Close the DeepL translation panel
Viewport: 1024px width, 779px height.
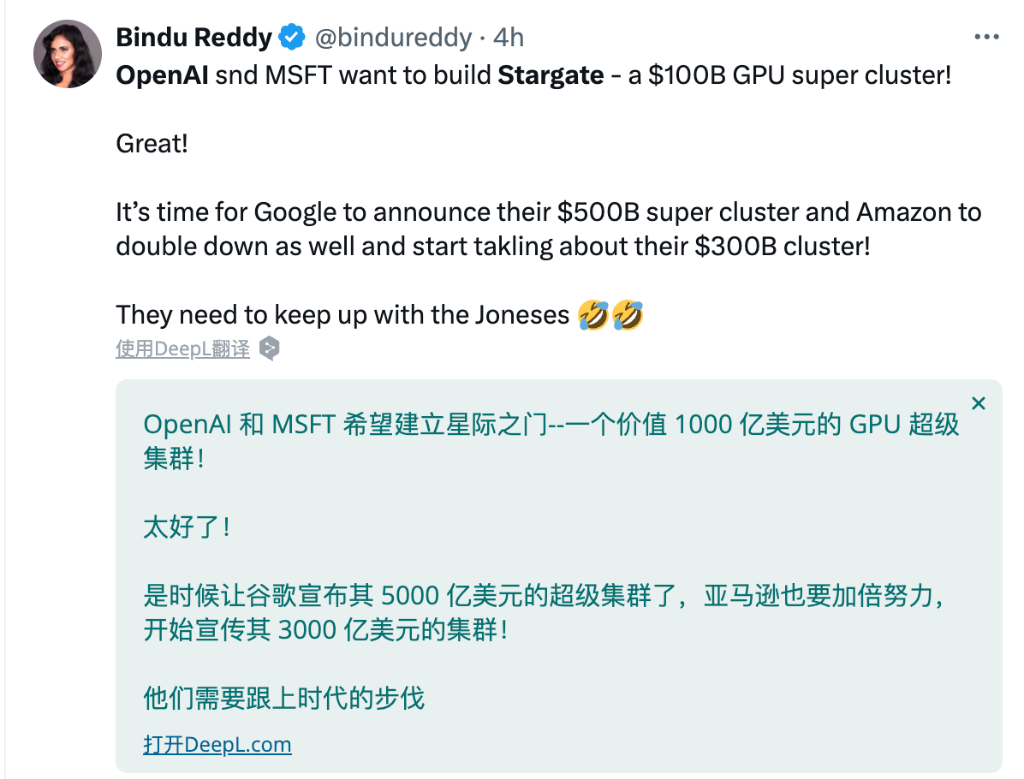(x=978, y=404)
